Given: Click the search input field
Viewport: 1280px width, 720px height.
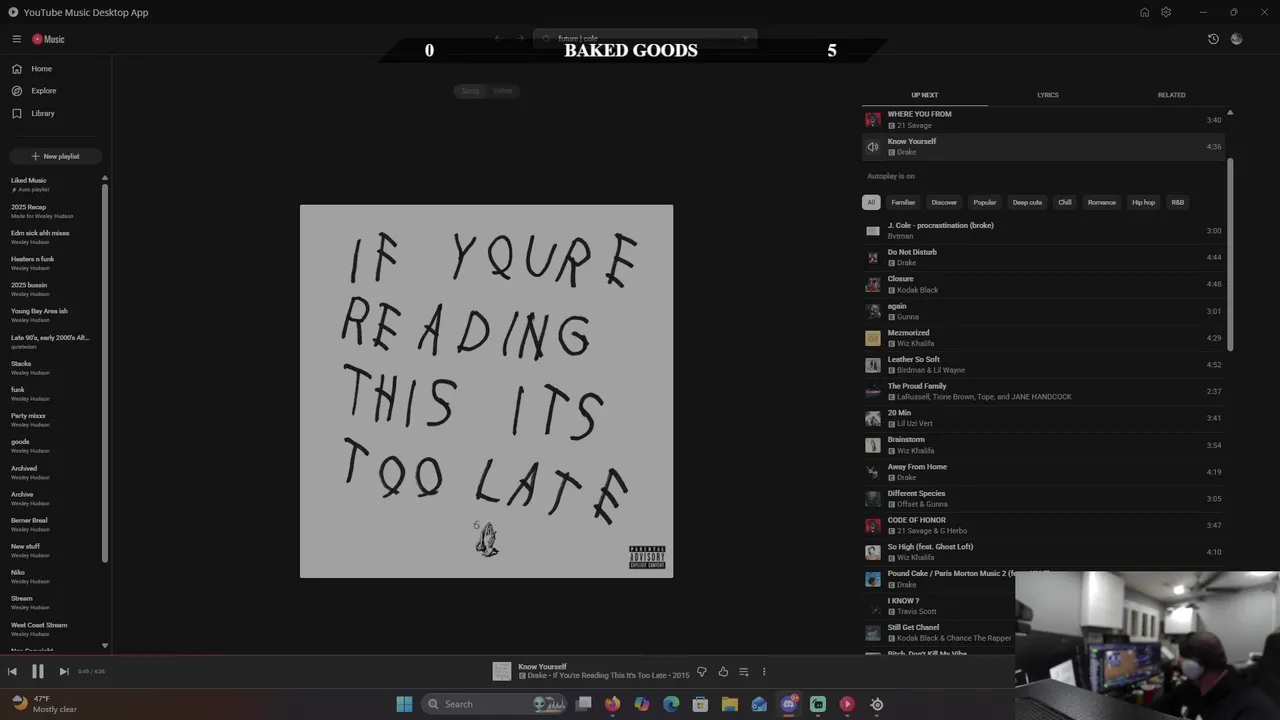Looking at the screenshot, I should 645,39.
